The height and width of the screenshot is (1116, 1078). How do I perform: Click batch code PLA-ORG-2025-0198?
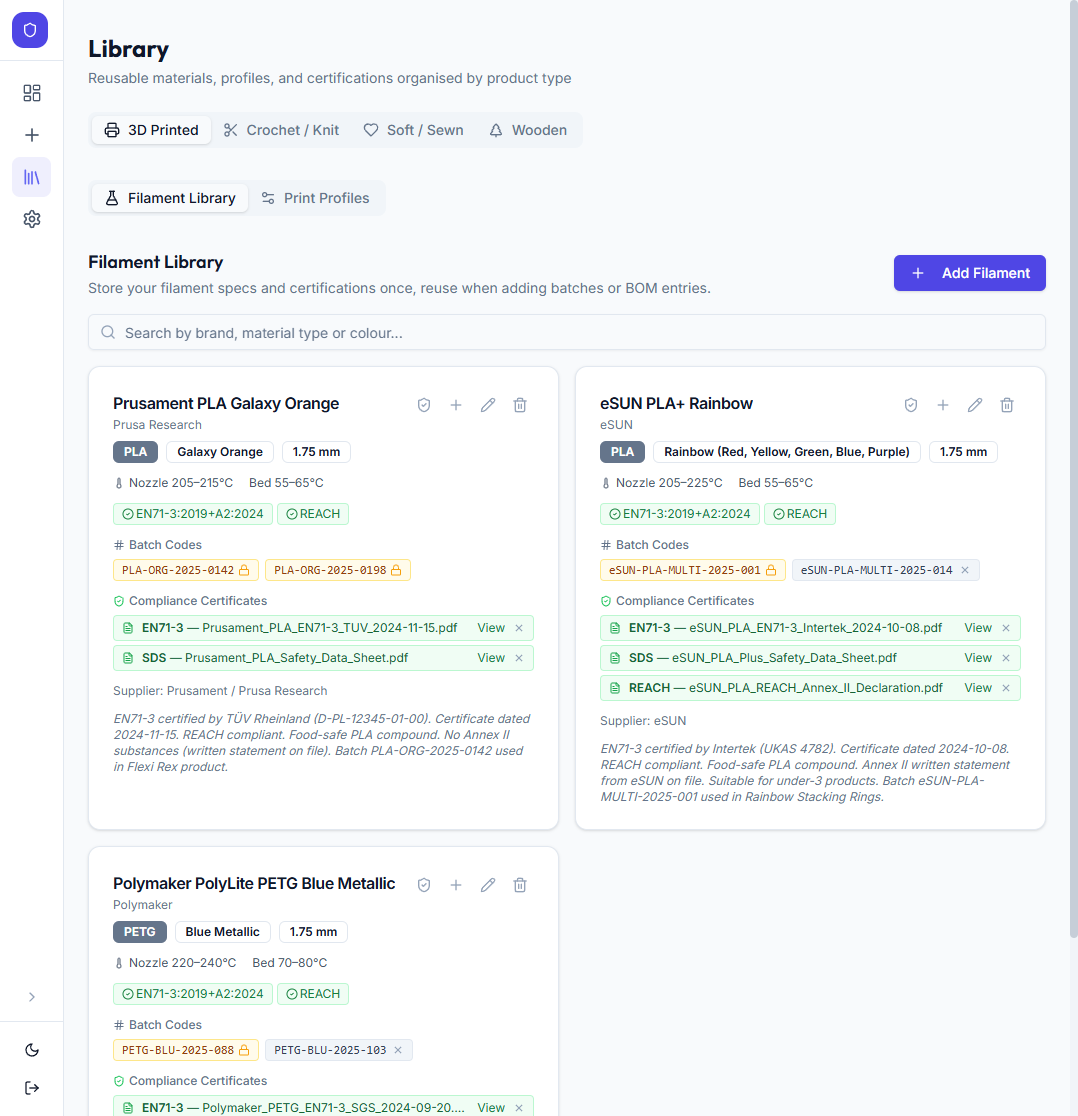[x=337, y=570]
